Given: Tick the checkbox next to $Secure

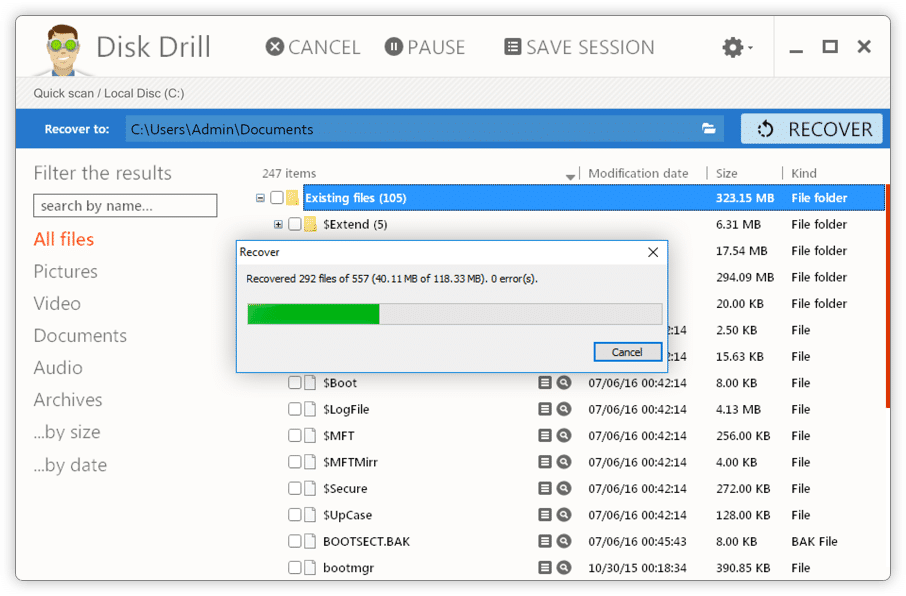Looking at the screenshot, I should (x=295, y=489).
